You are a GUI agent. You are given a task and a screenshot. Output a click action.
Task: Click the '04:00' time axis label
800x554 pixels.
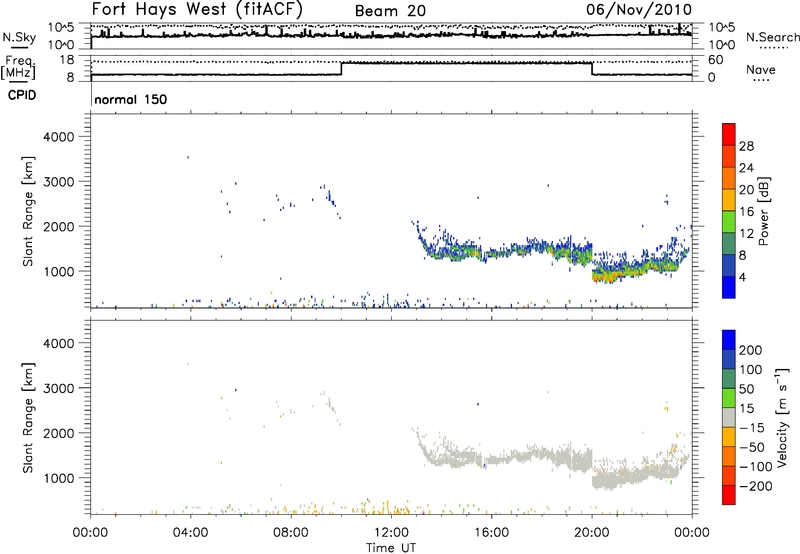(190, 533)
